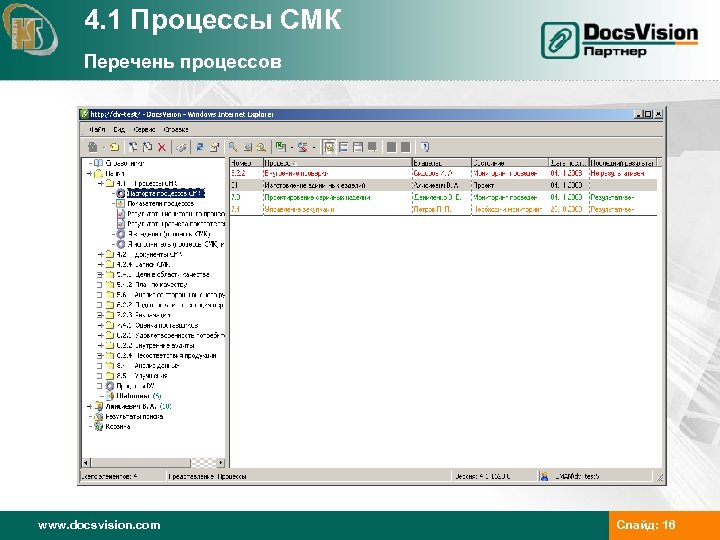Select the red 8.2.2 Внутренние проверки row
Screen dimensions: 720x540
tap(444, 173)
